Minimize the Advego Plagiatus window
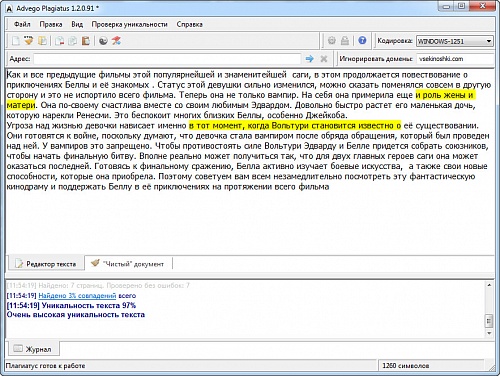 click(447, 6)
